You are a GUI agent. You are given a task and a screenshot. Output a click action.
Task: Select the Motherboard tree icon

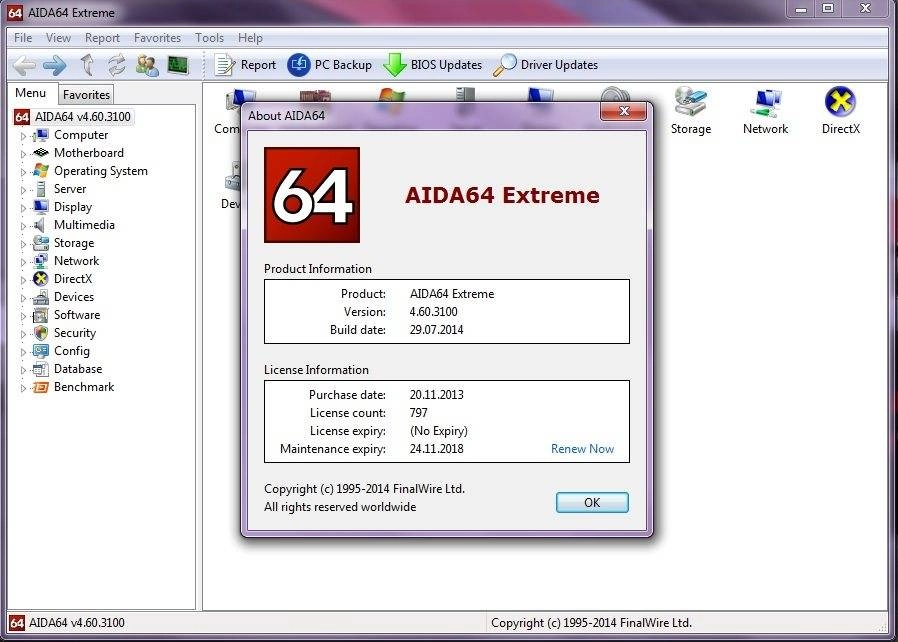coord(41,153)
